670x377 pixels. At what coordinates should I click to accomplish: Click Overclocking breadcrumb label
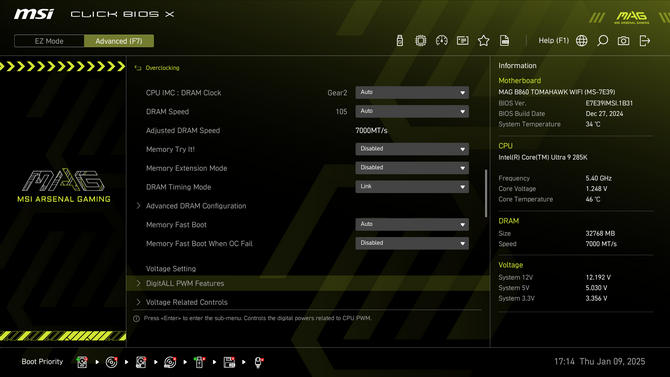click(x=162, y=68)
